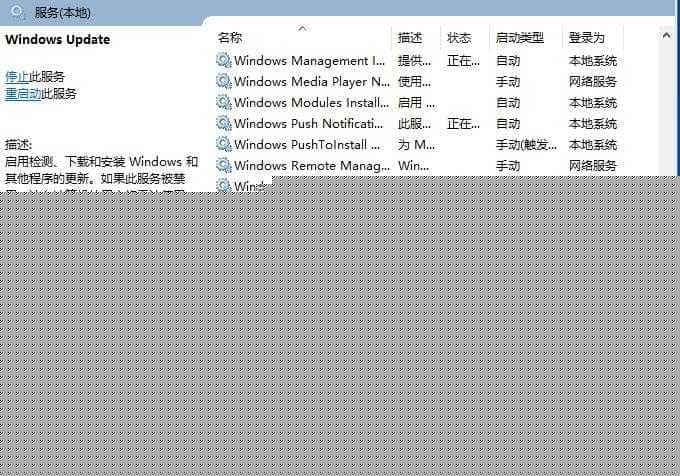The height and width of the screenshot is (476, 680).
Task: Click the 自动 startup type of Windows Modules Installer
Action: click(508, 103)
